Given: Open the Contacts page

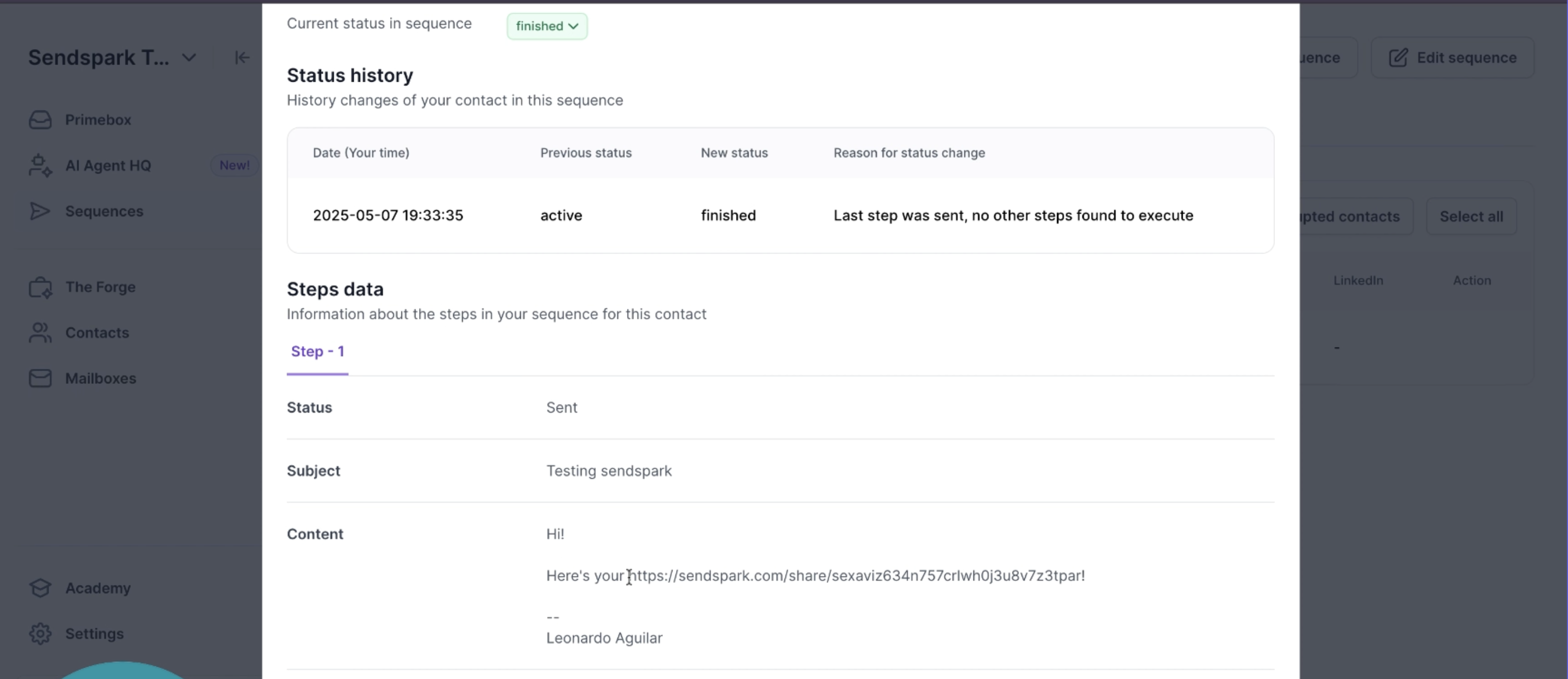Looking at the screenshot, I should (97, 333).
